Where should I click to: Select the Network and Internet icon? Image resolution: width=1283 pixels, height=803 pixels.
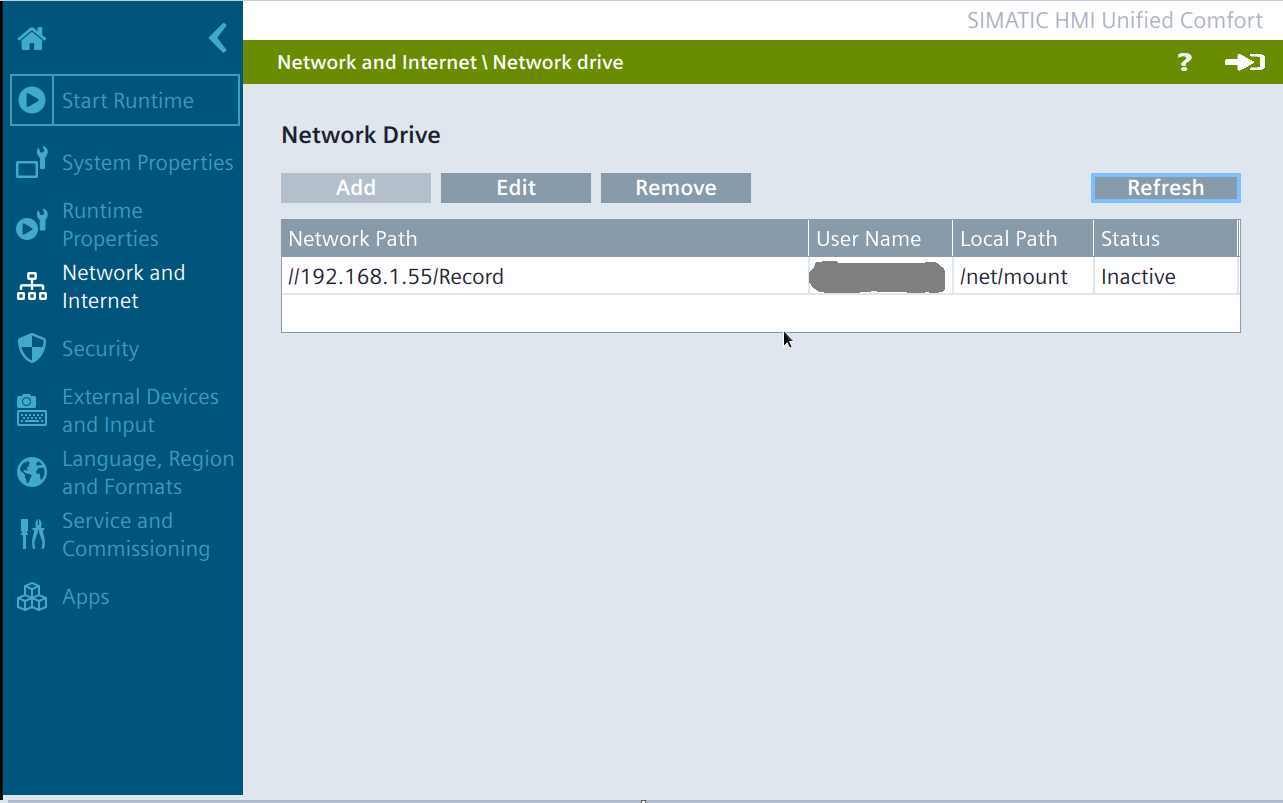[32, 287]
